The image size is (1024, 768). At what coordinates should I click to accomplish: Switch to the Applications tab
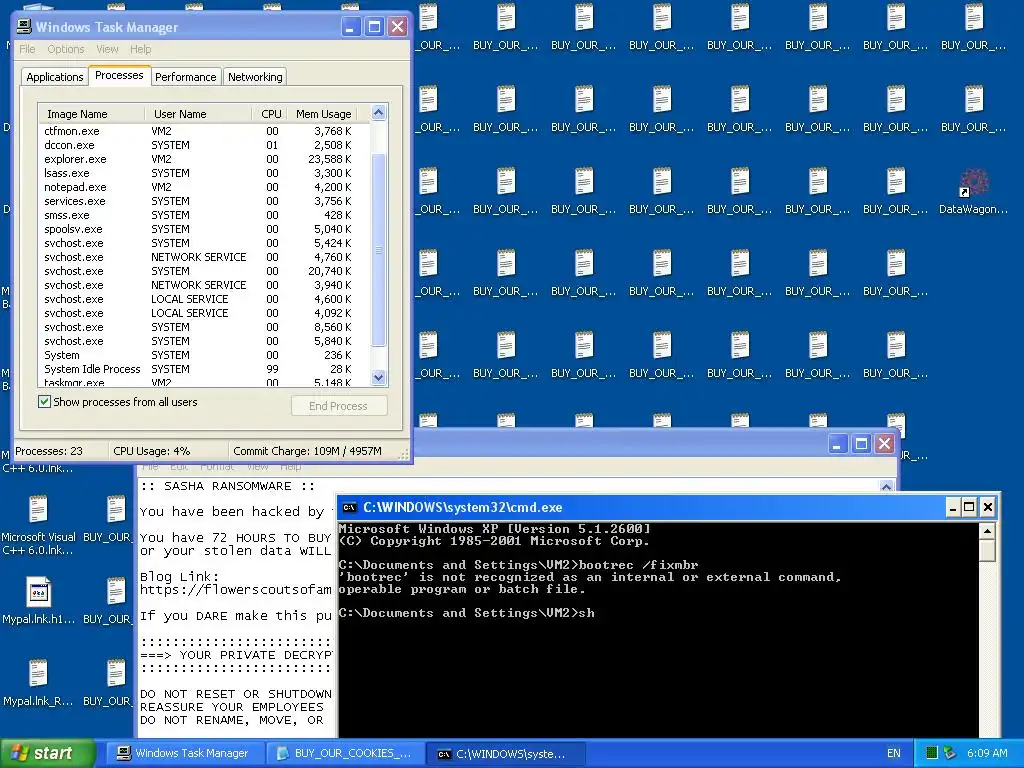55,76
